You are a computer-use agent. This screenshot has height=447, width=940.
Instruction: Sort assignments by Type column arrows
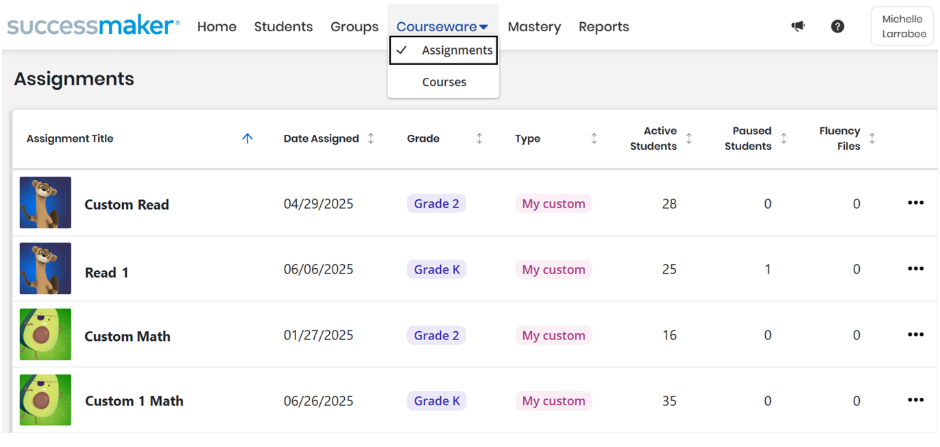point(593,138)
